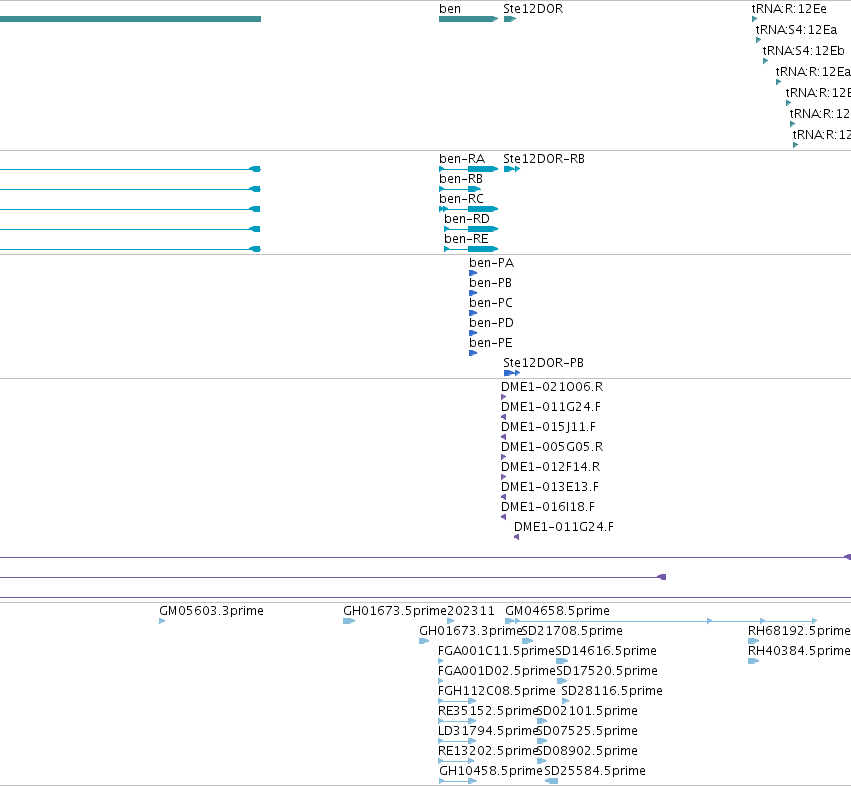The width and height of the screenshot is (851, 786).
Task: Click the DME1-021O06.R feature label
Action: click(x=552, y=387)
